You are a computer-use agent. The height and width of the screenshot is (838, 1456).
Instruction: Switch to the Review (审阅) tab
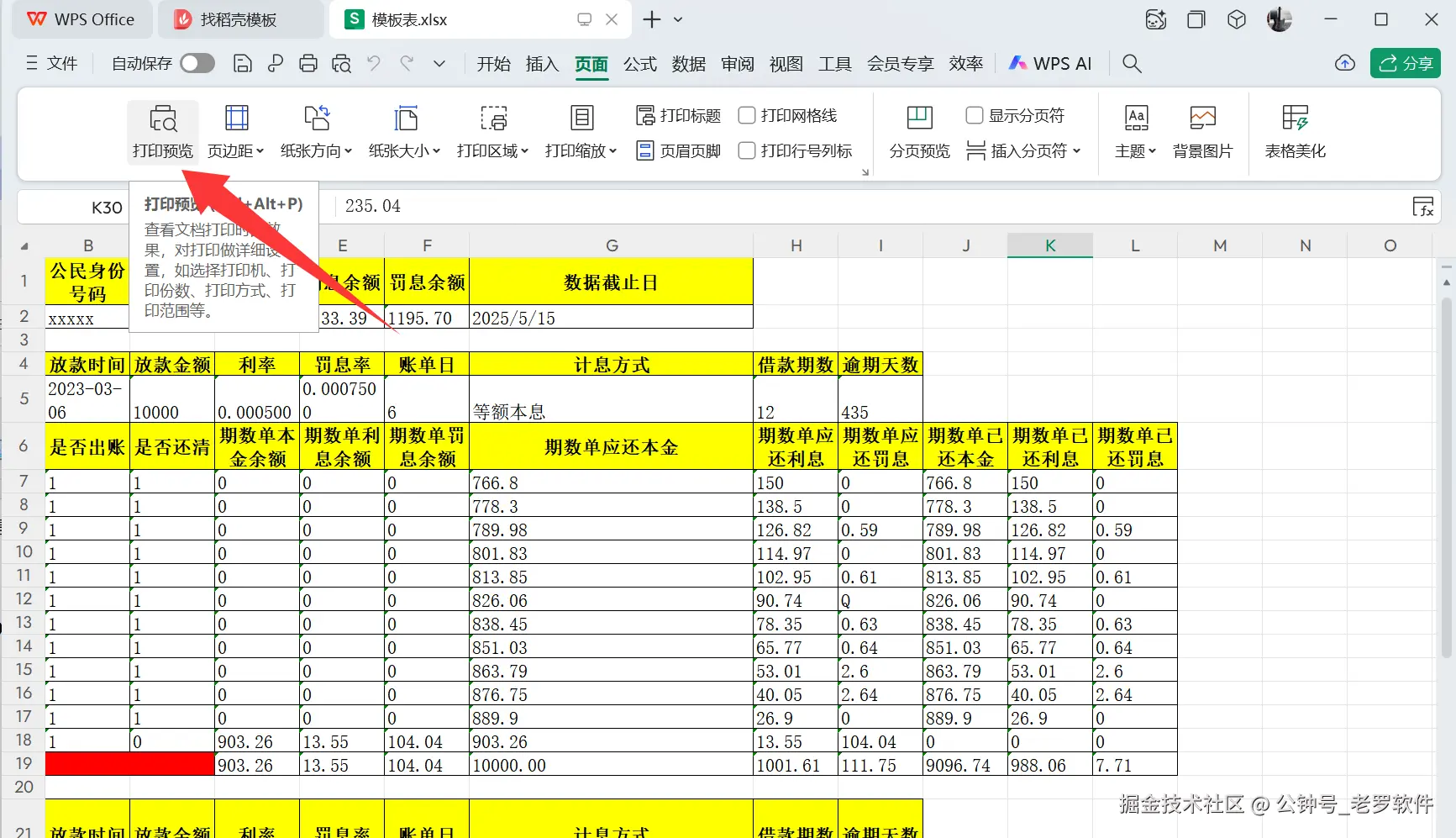tap(738, 64)
